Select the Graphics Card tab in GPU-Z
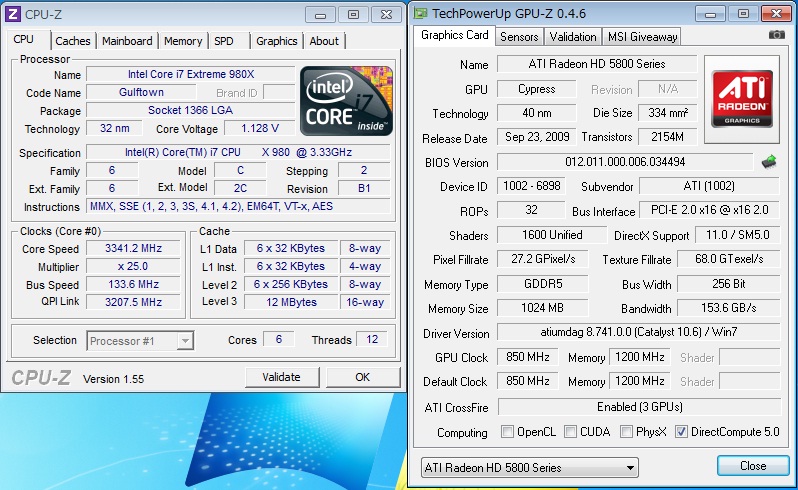The height and width of the screenshot is (490, 798). click(454, 35)
